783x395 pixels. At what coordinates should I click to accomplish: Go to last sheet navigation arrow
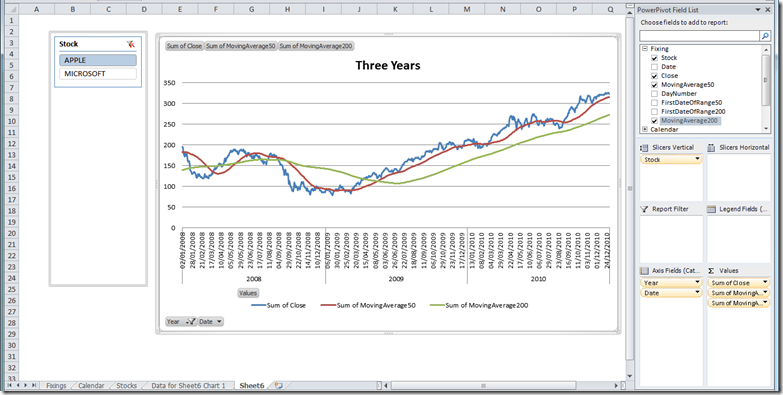[33, 386]
